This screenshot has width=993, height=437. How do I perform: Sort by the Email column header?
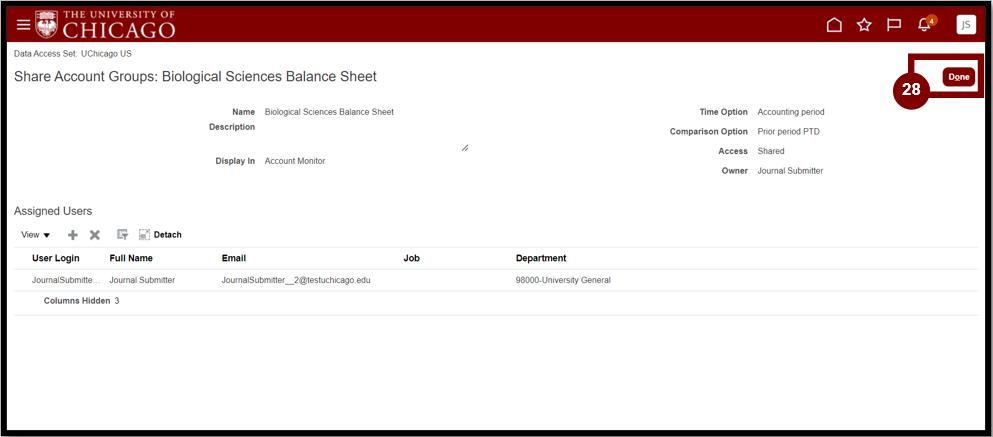click(x=234, y=258)
